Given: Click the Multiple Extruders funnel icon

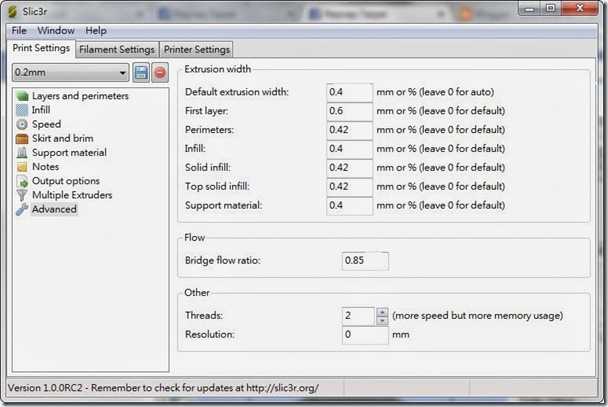Looking at the screenshot, I should tap(22, 195).
